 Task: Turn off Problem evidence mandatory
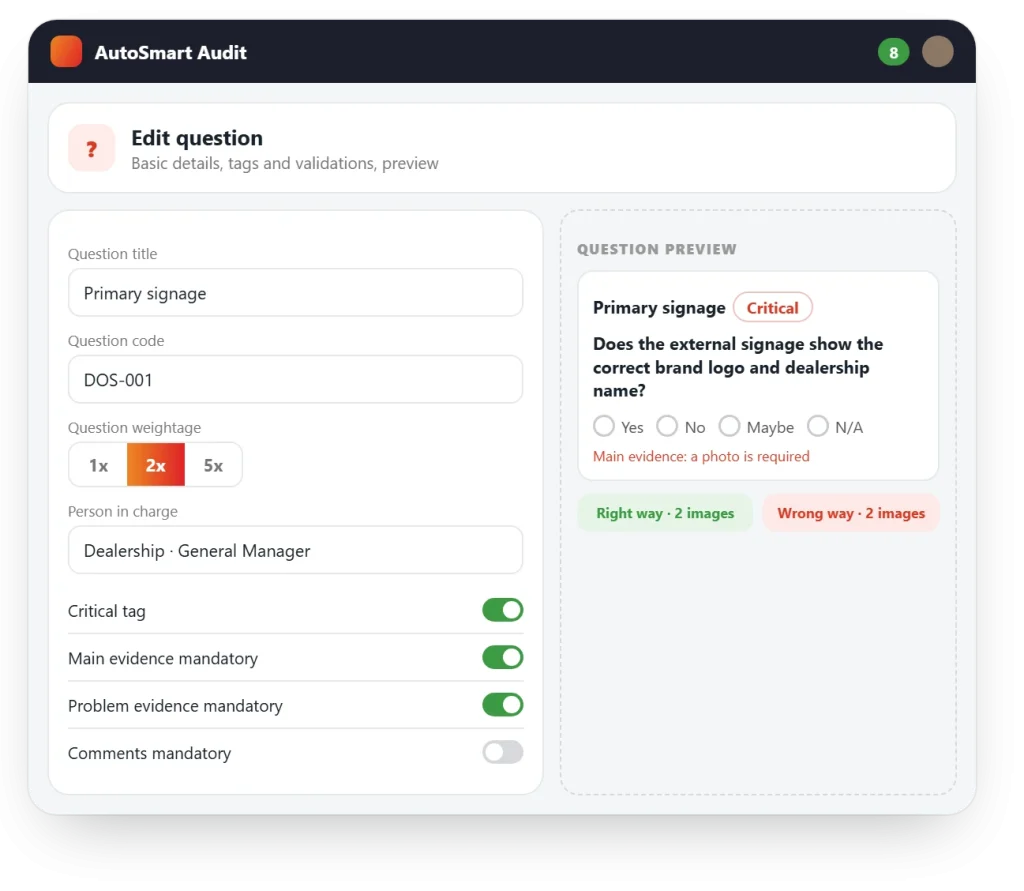[x=502, y=705]
